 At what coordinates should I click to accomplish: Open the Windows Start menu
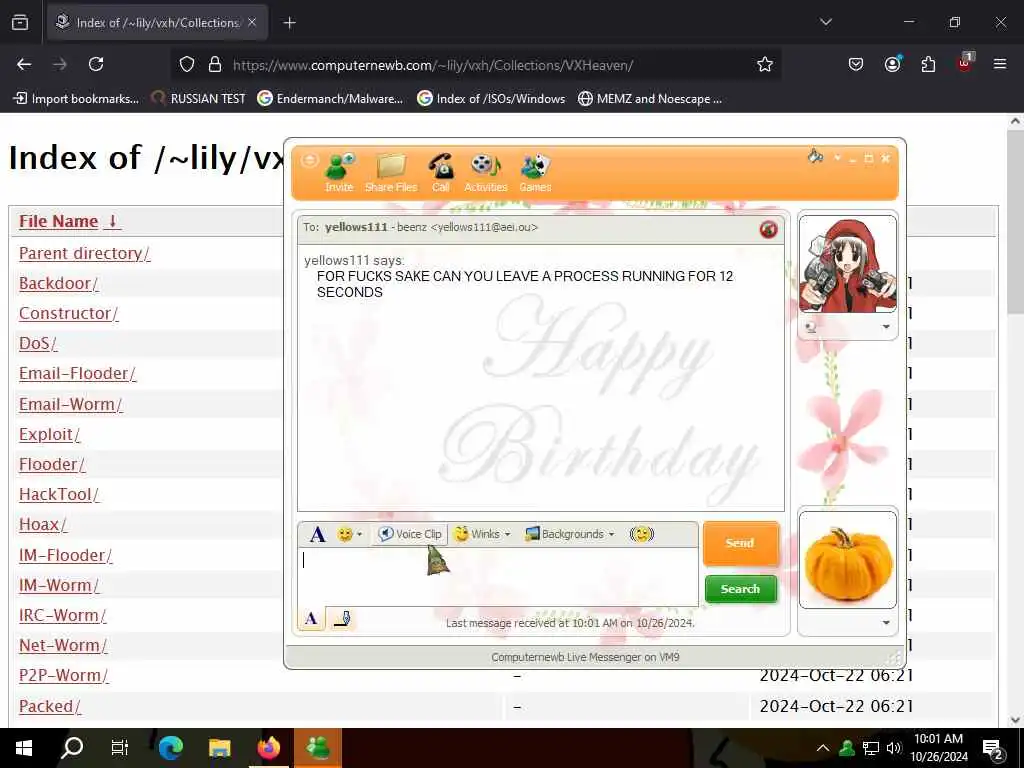click(x=24, y=748)
